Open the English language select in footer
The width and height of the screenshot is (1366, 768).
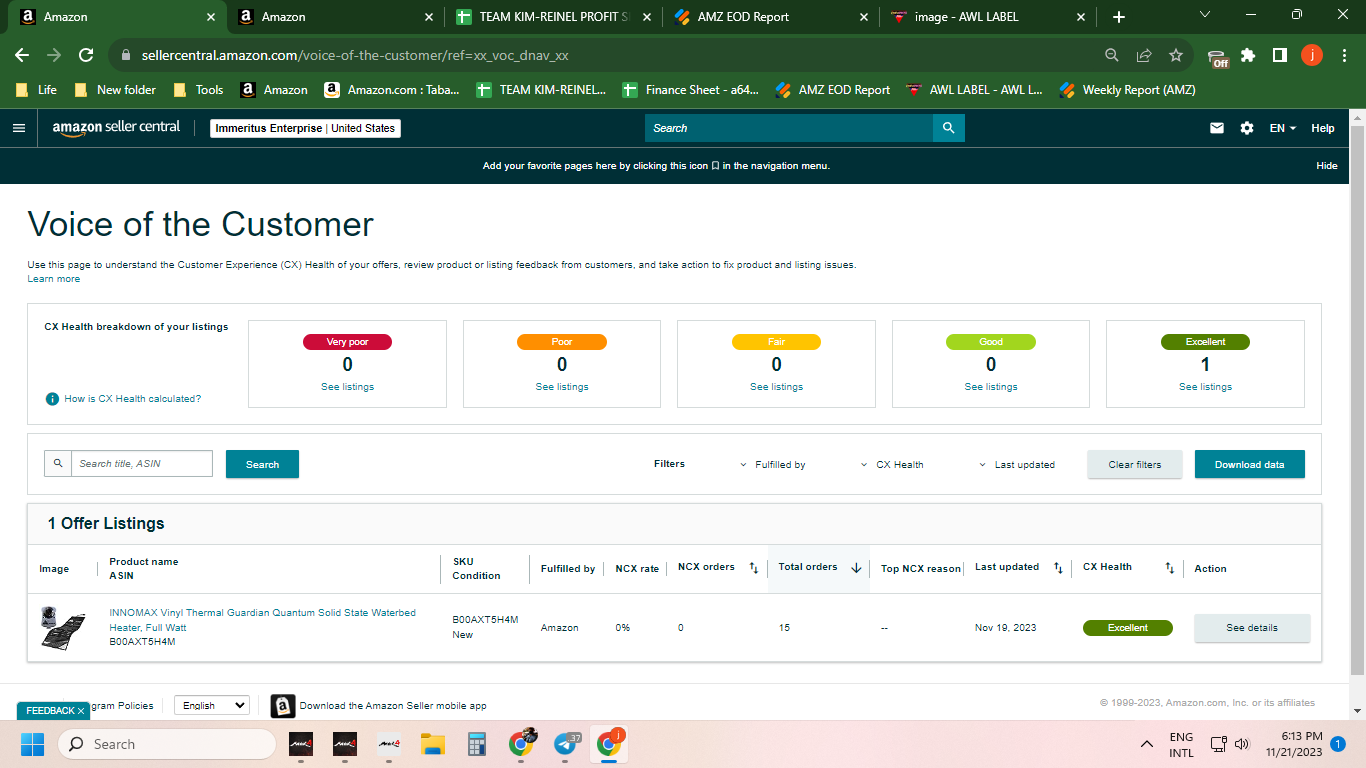tap(211, 705)
